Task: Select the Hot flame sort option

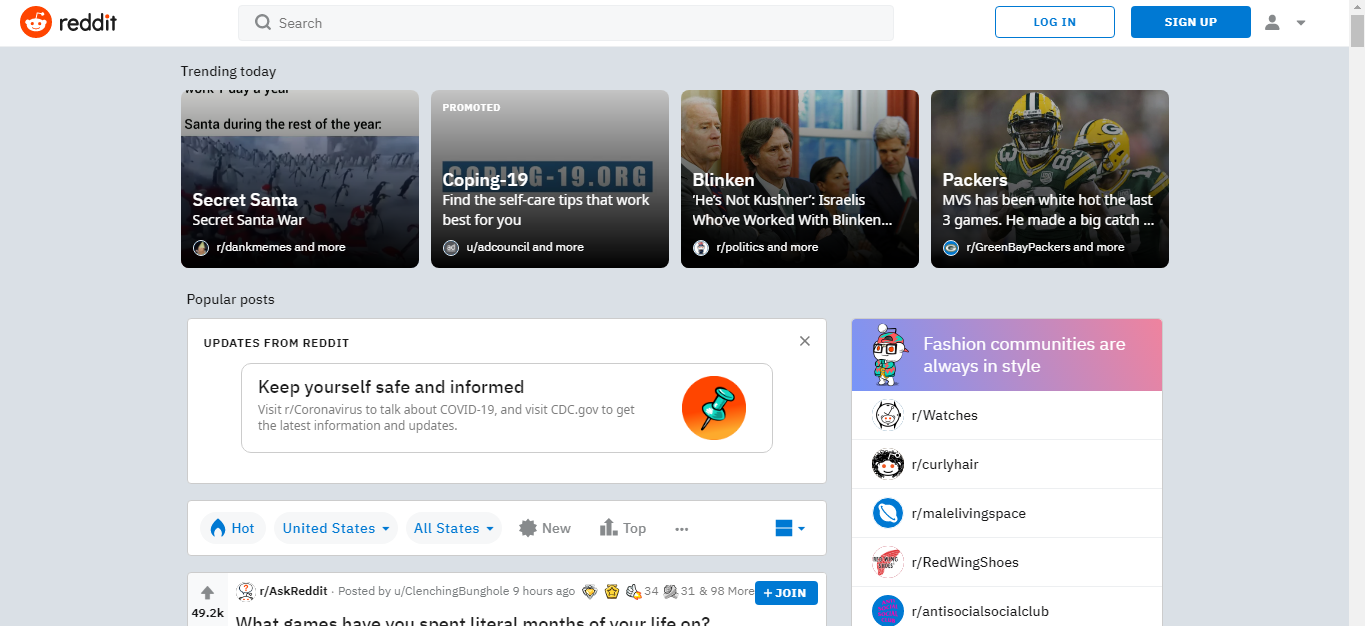Action: pos(232,528)
